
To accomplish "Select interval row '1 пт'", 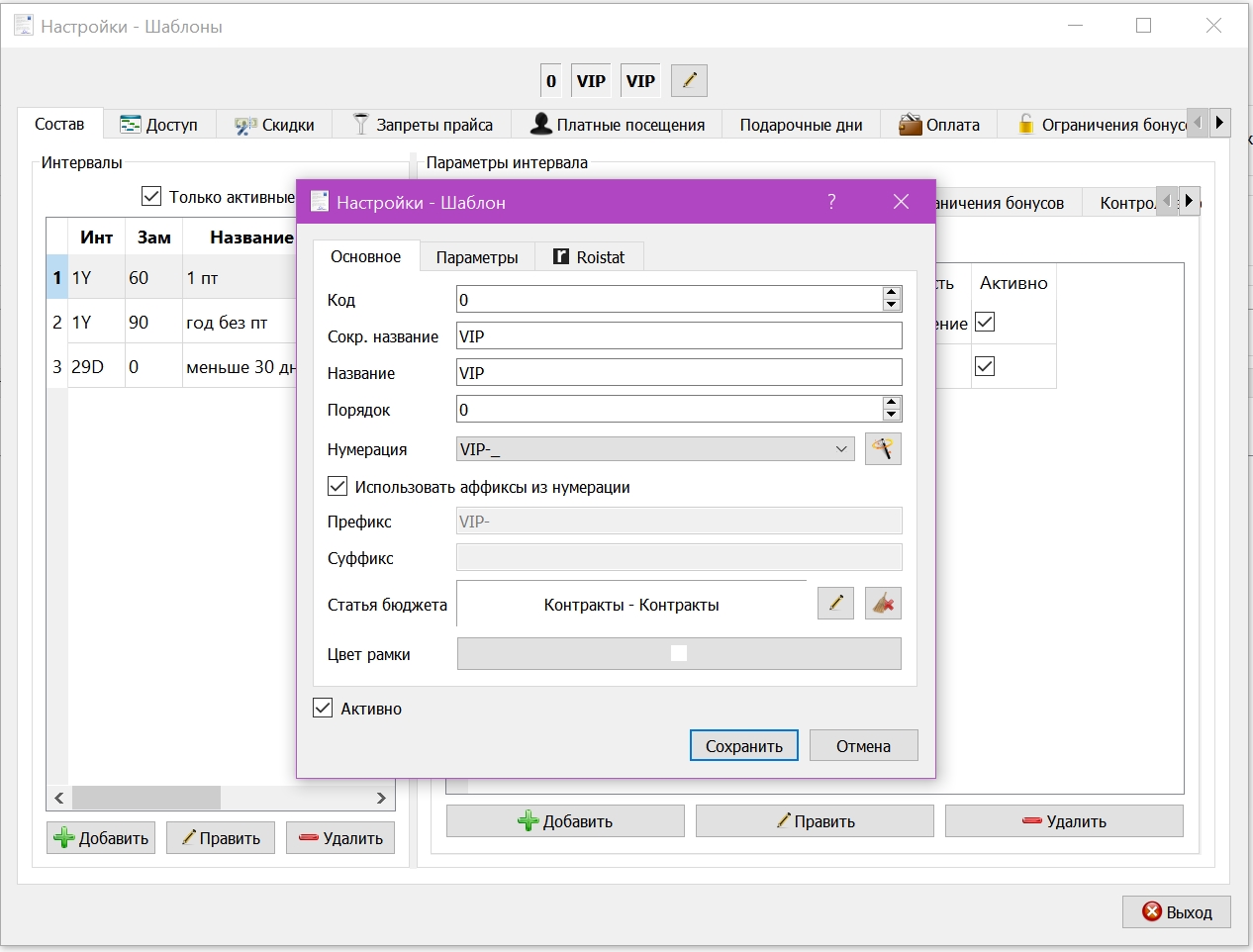I will point(173,278).
